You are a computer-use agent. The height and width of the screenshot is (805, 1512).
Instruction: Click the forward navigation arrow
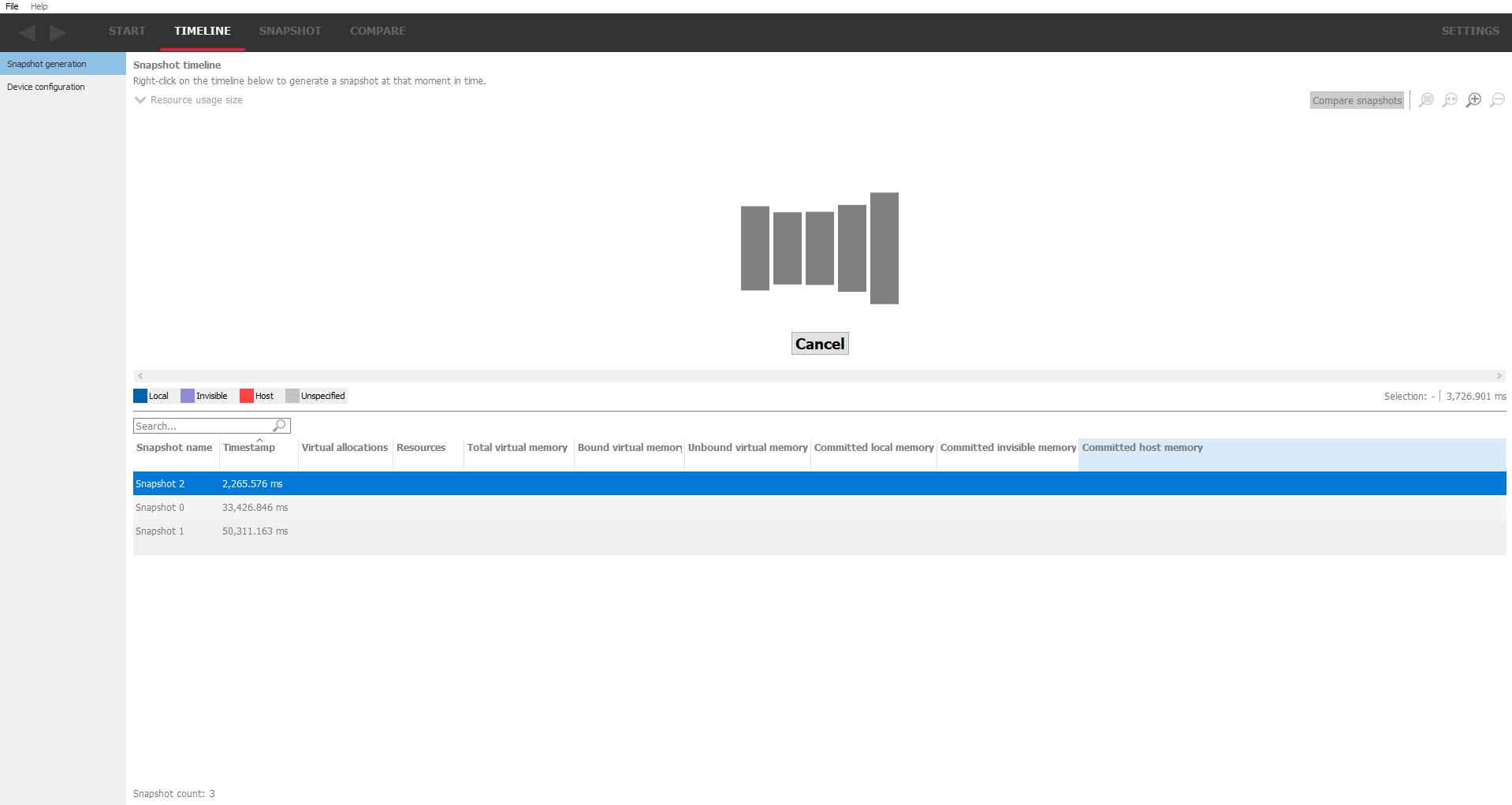click(x=58, y=32)
